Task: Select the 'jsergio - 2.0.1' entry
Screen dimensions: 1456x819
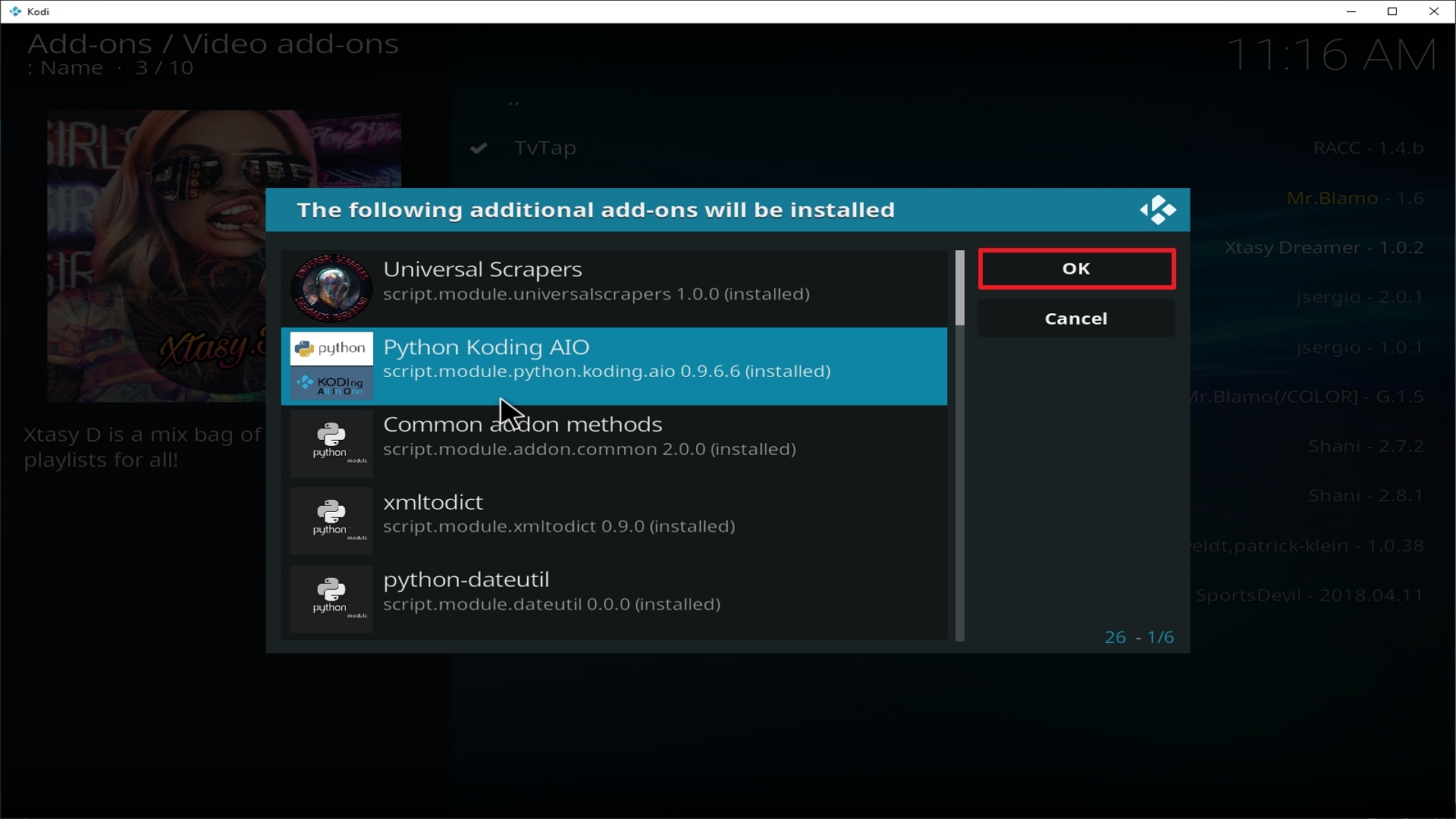Action: [1360, 297]
